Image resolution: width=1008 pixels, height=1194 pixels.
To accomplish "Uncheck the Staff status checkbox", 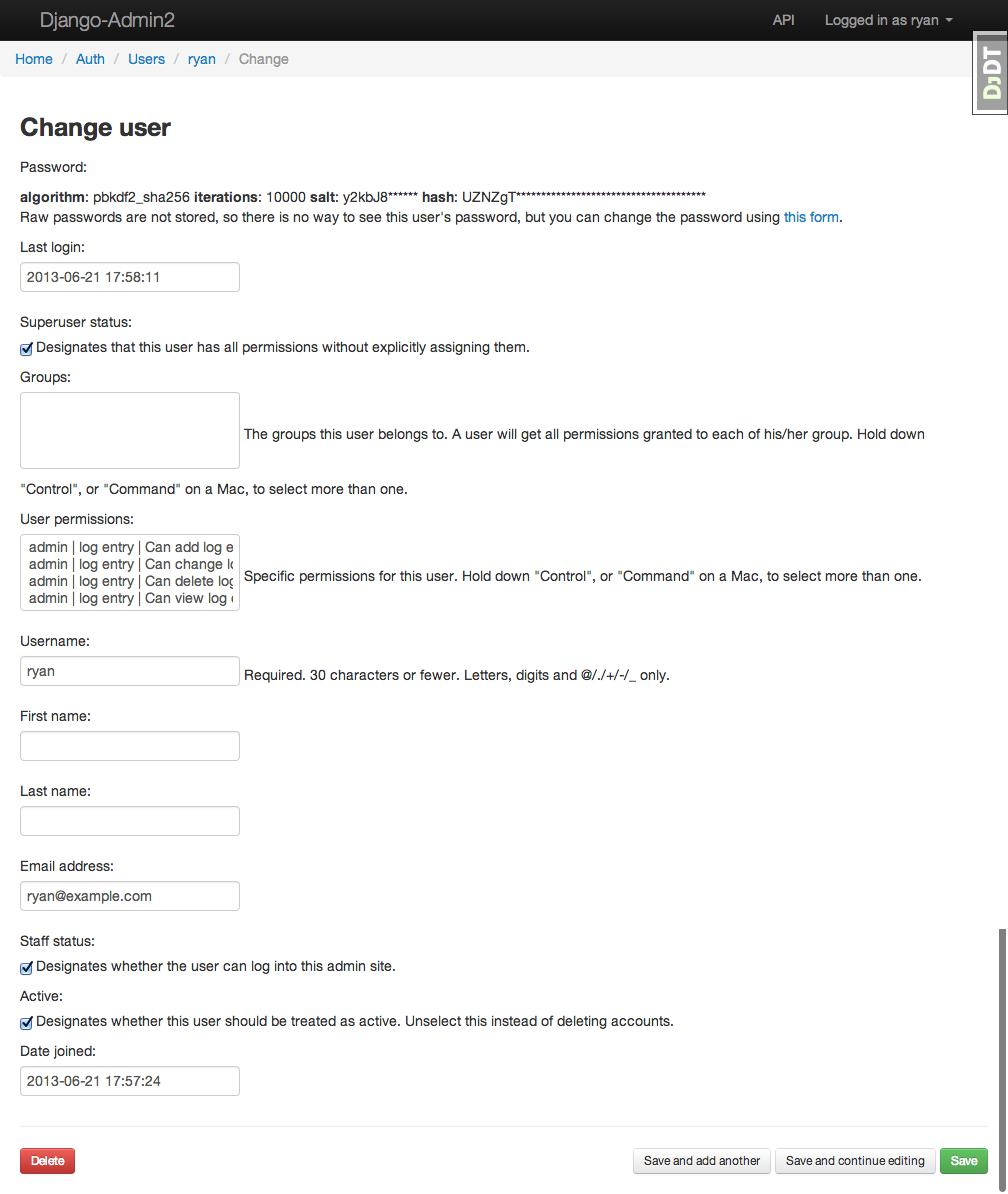I will click(27, 968).
